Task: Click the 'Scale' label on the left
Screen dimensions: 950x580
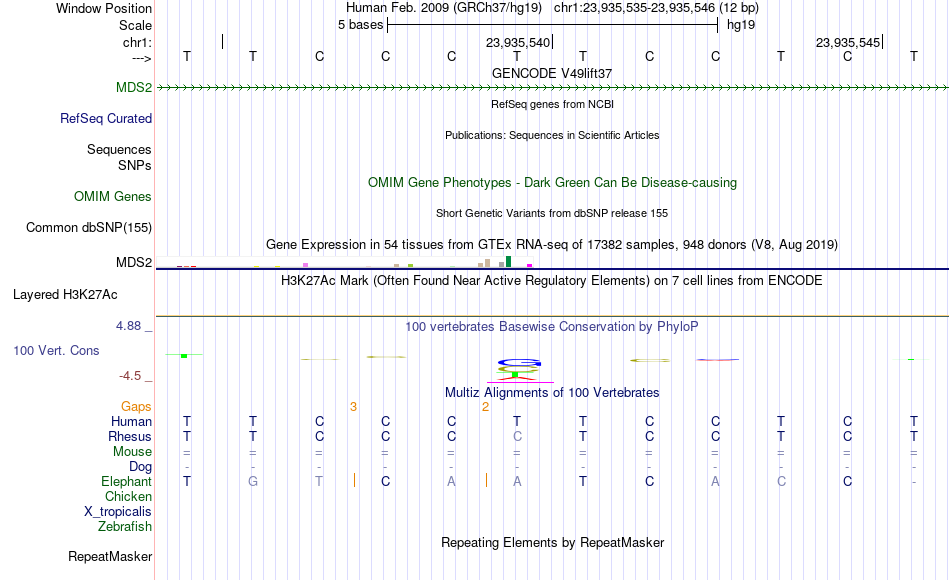Action: [135, 25]
